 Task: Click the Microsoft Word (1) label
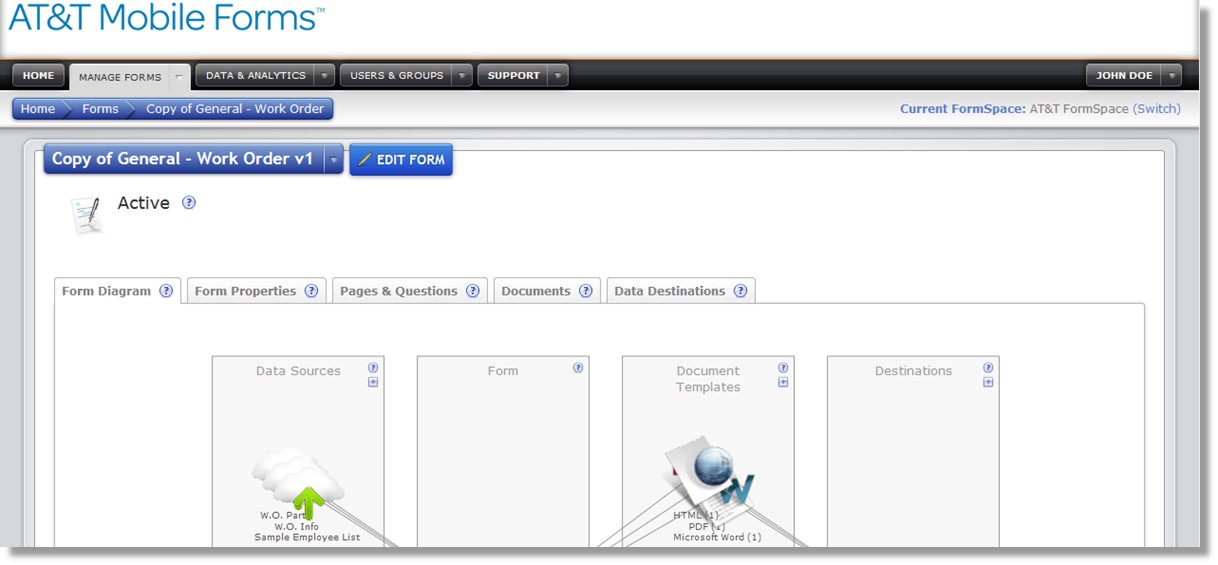[x=717, y=537]
